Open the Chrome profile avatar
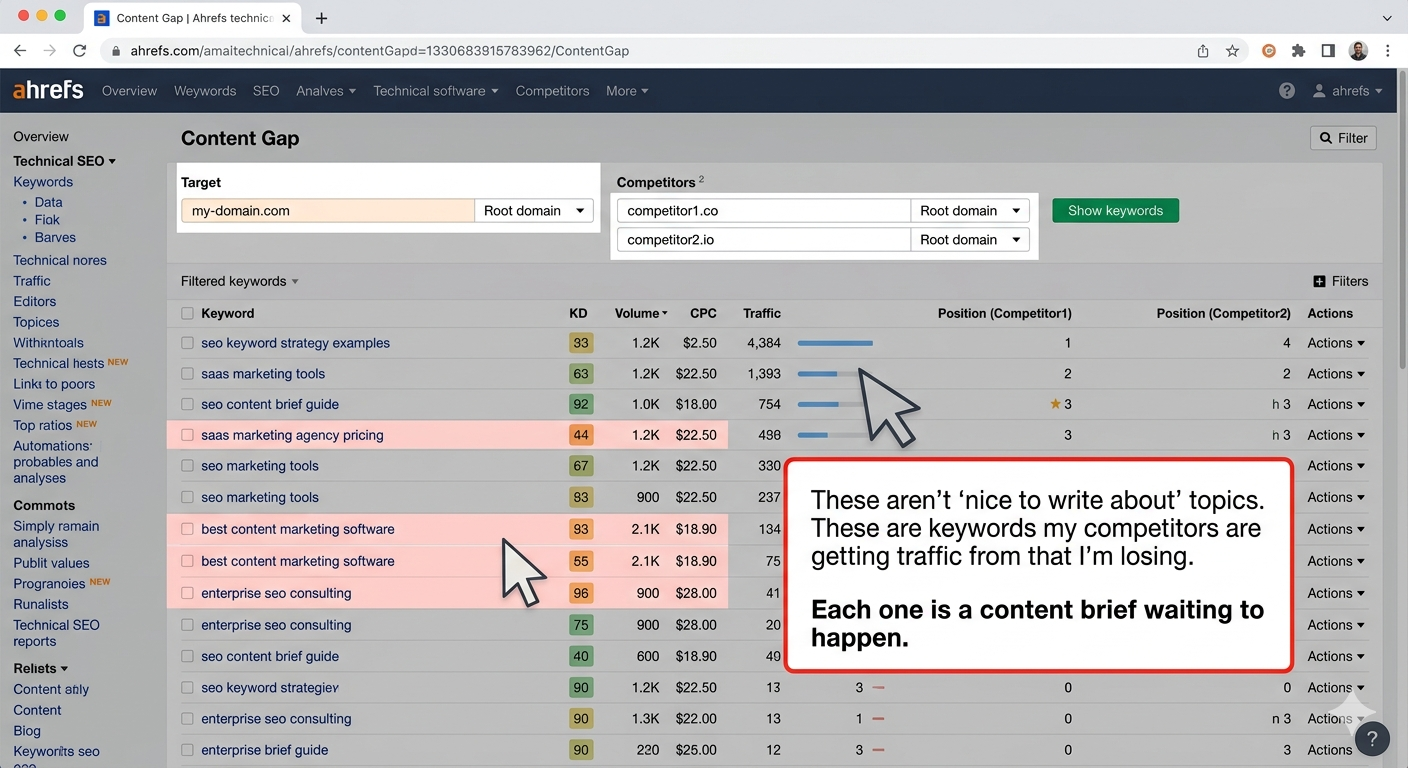1408x768 pixels. [1358, 51]
